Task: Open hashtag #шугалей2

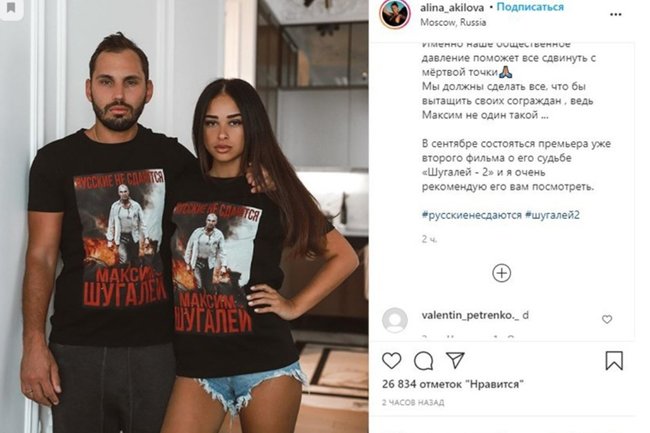Action: [552, 215]
